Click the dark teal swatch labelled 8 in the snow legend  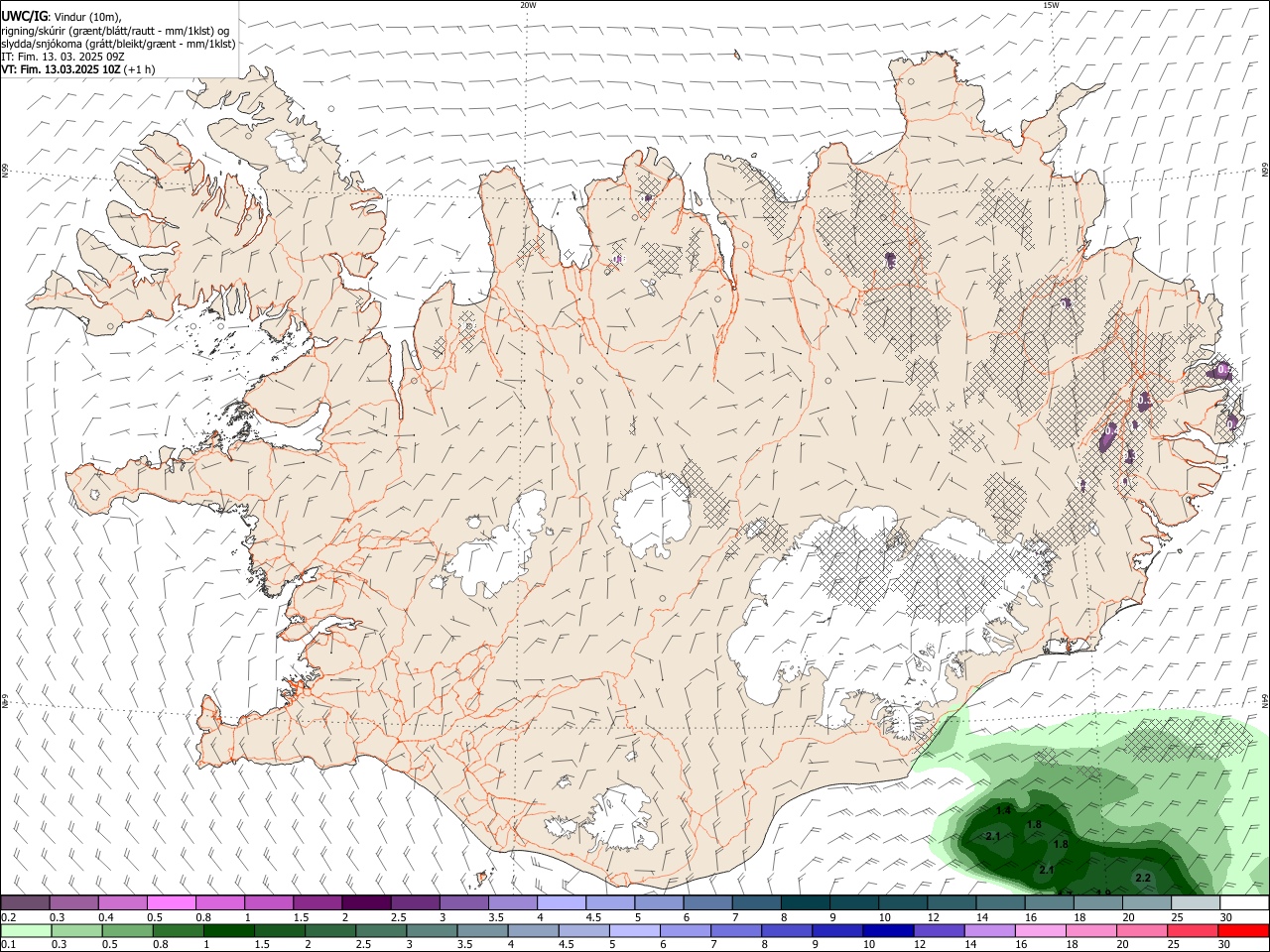click(805, 902)
